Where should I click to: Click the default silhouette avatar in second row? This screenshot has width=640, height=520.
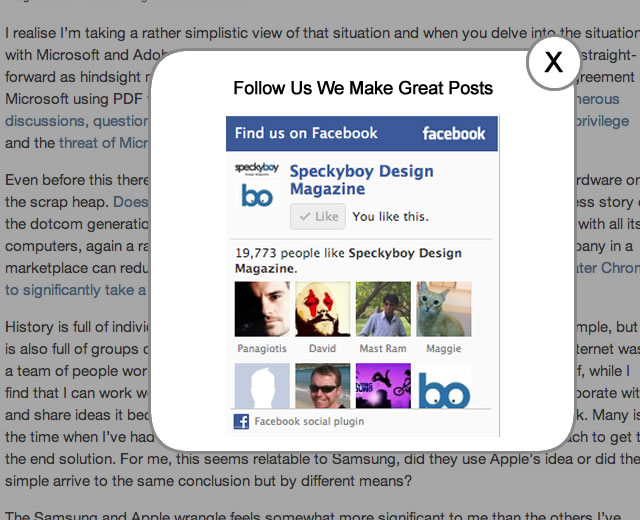click(262, 386)
